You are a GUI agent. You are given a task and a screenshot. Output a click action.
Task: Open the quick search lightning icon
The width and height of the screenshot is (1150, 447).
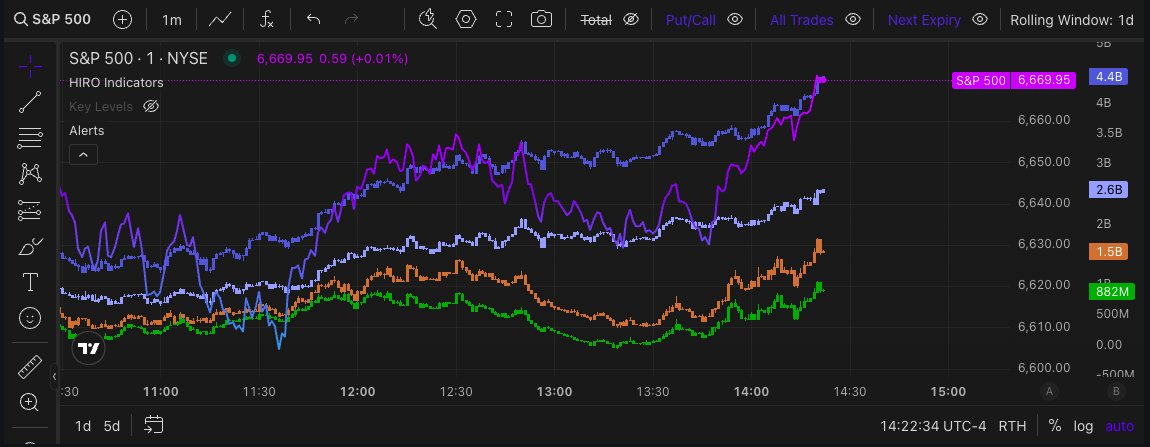(428, 20)
